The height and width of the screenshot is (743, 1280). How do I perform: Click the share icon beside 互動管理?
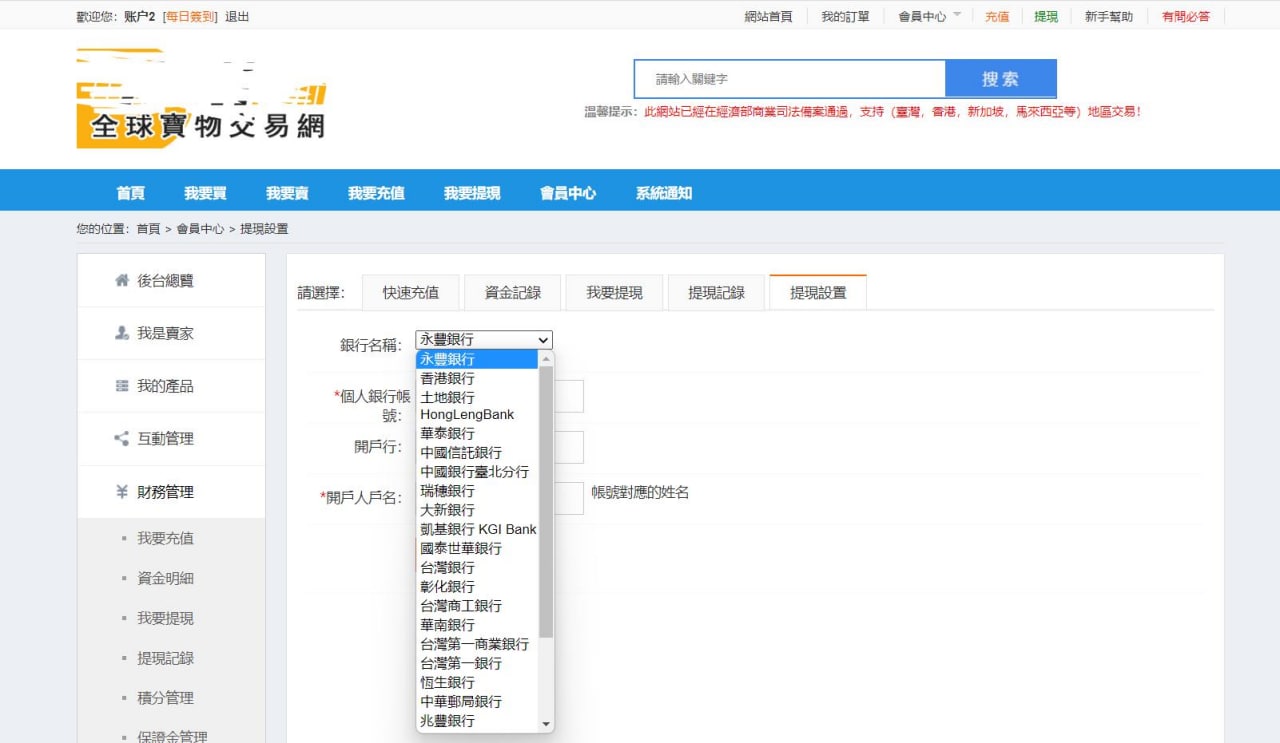pyautogui.click(x=122, y=438)
